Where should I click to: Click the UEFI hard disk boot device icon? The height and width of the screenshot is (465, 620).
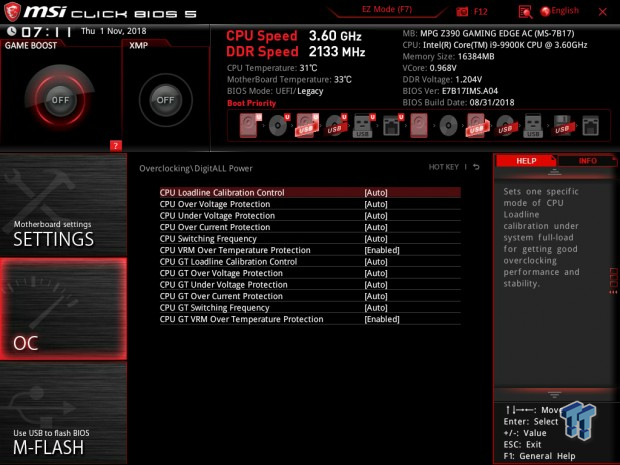(250, 125)
